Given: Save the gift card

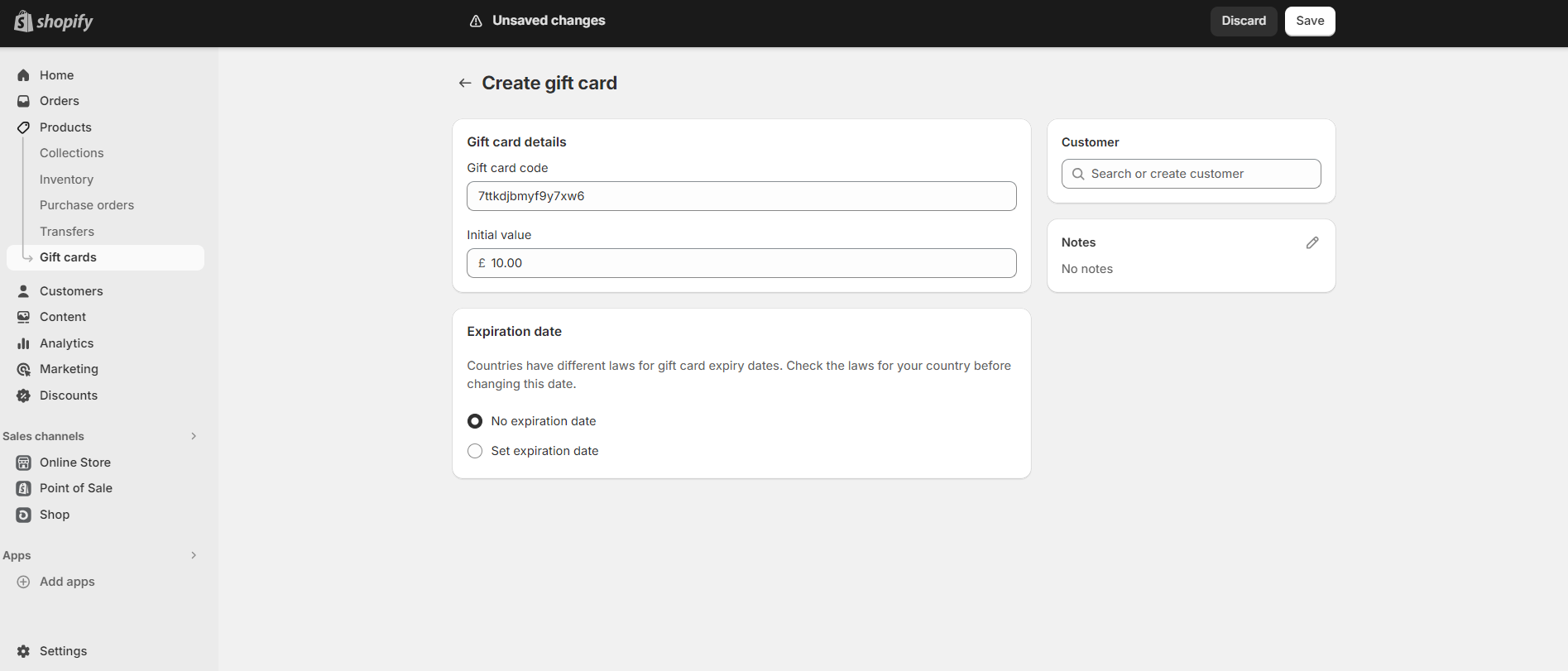Looking at the screenshot, I should point(1310,21).
